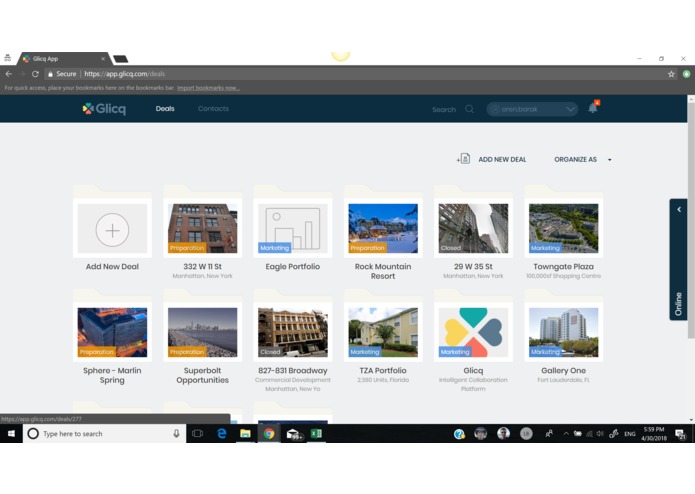Bookmark page with star icon
The width and height of the screenshot is (695, 494).
coord(671,74)
